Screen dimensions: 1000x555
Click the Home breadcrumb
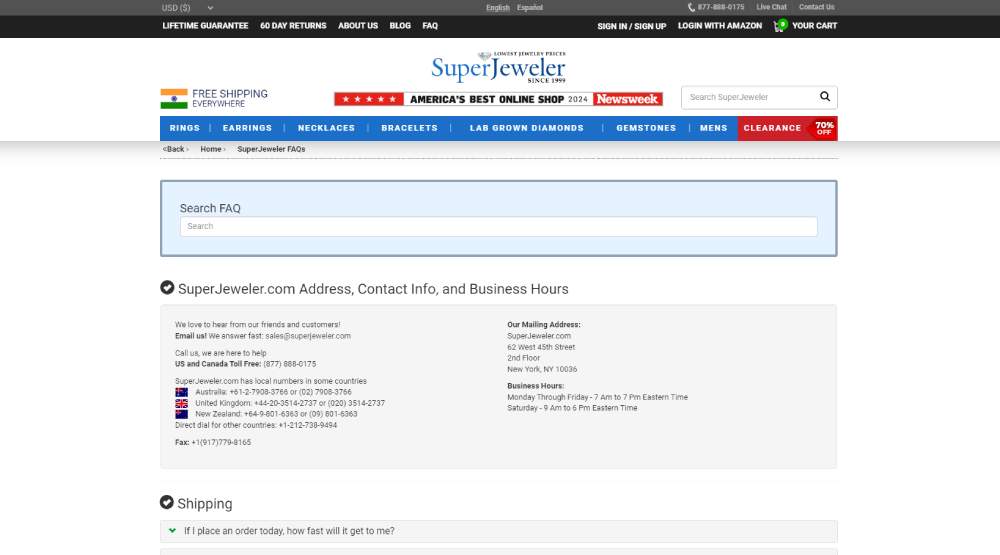pyautogui.click(x=210, y=149)
